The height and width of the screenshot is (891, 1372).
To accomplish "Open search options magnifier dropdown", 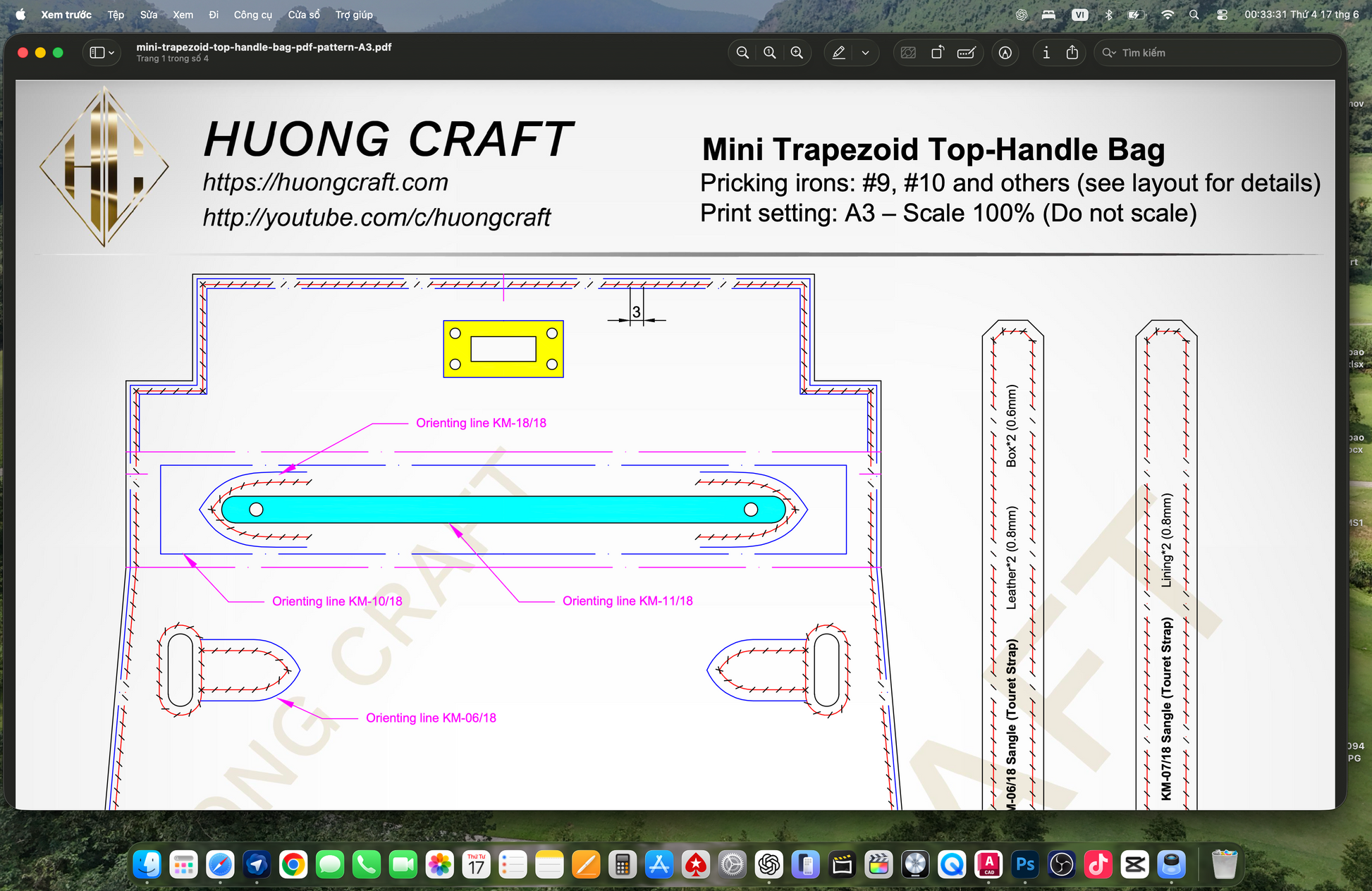I will (1109, 53).
